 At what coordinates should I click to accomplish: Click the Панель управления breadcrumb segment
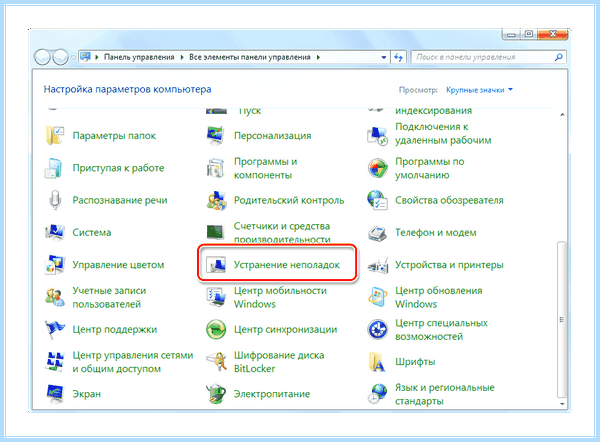tap(139, 57)
